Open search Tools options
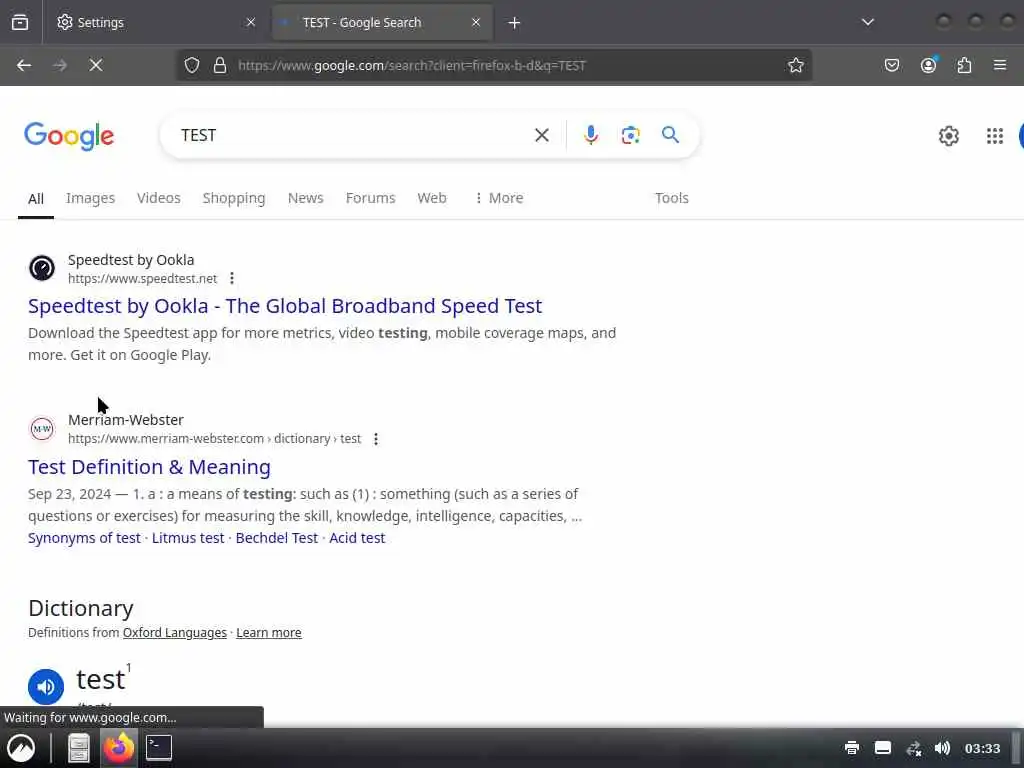The image size is (1024, 768). [x=672, y=198]
